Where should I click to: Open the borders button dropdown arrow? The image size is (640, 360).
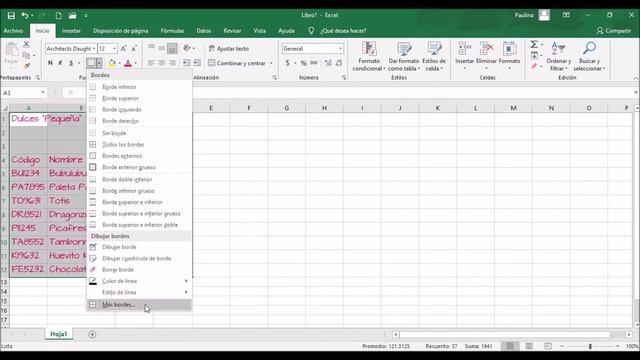point(99,63)
